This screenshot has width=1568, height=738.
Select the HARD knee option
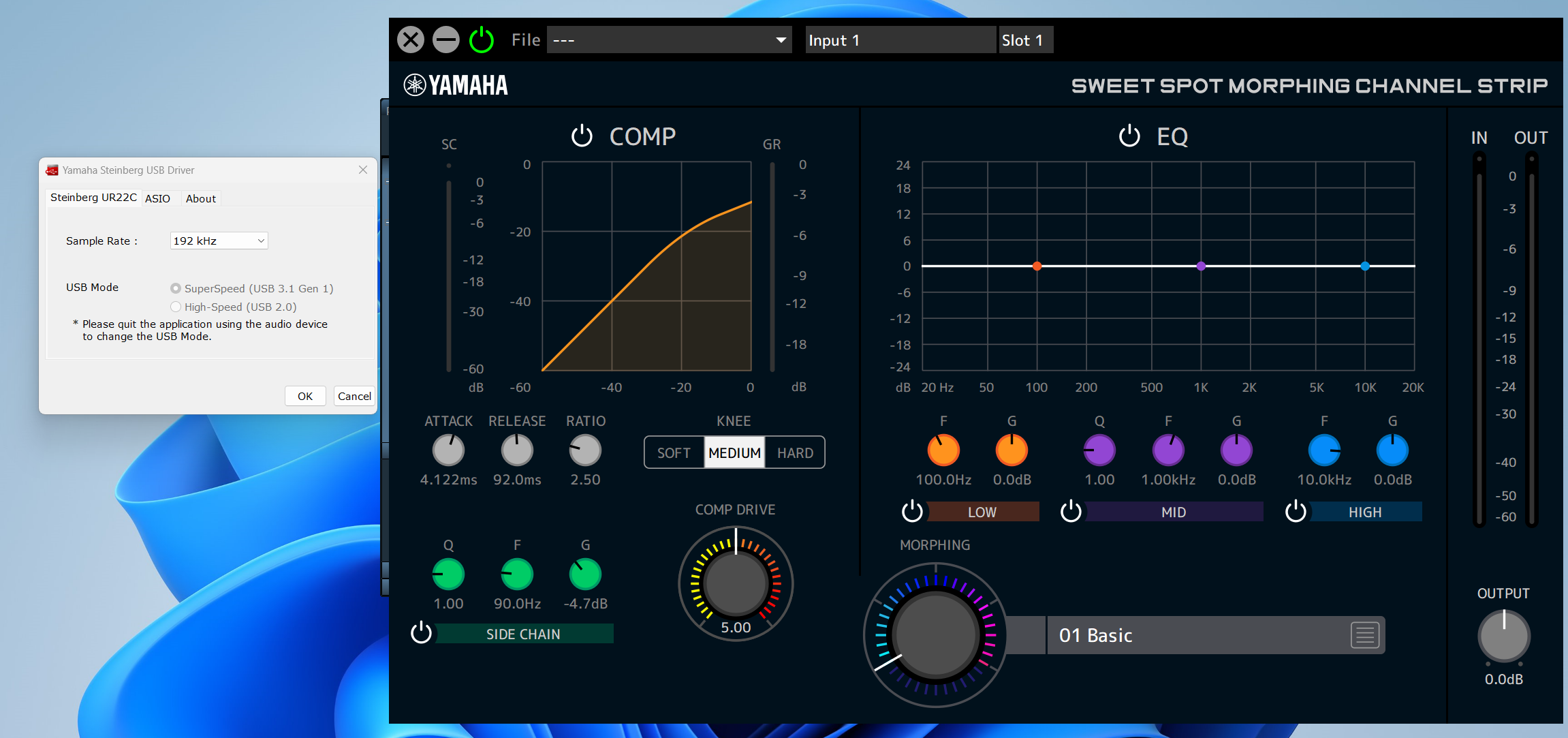[795, 453]
